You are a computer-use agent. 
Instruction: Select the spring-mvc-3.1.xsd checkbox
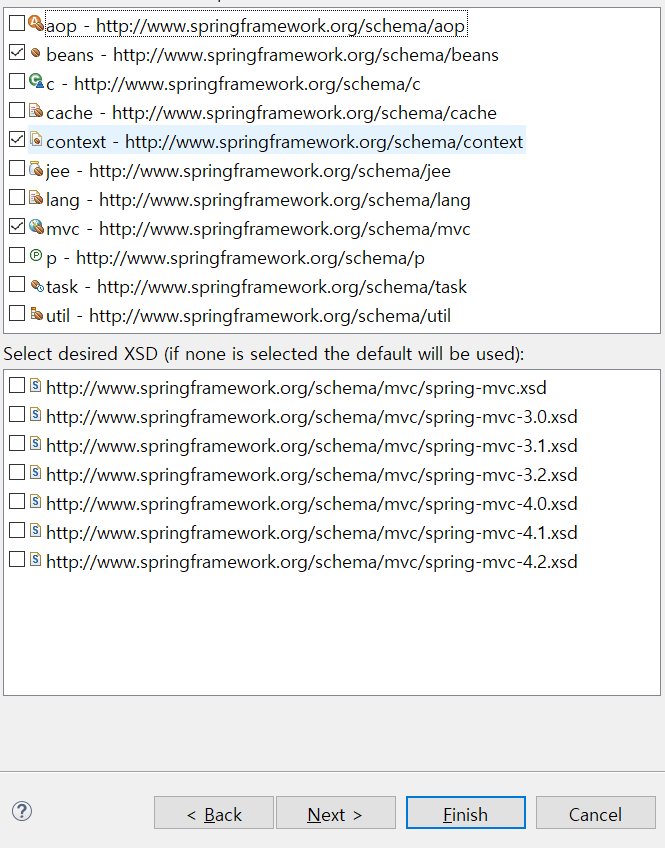(x=17, y=443)
